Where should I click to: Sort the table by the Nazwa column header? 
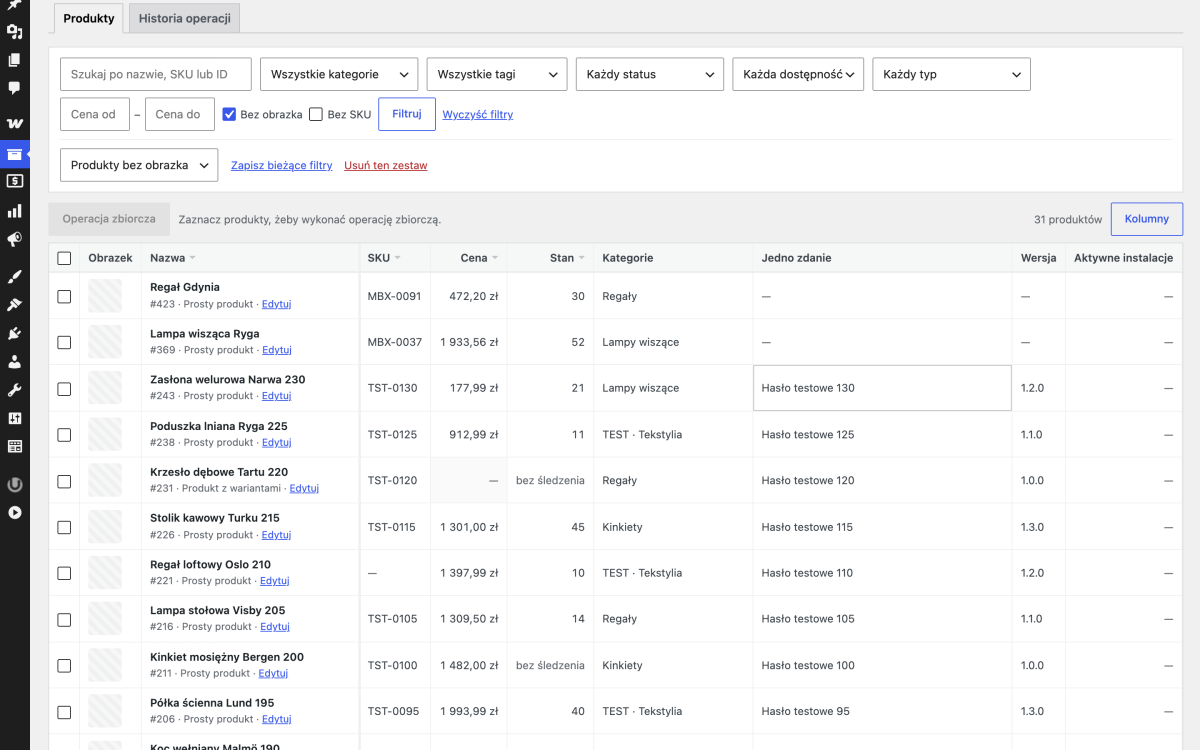[173, 258]
